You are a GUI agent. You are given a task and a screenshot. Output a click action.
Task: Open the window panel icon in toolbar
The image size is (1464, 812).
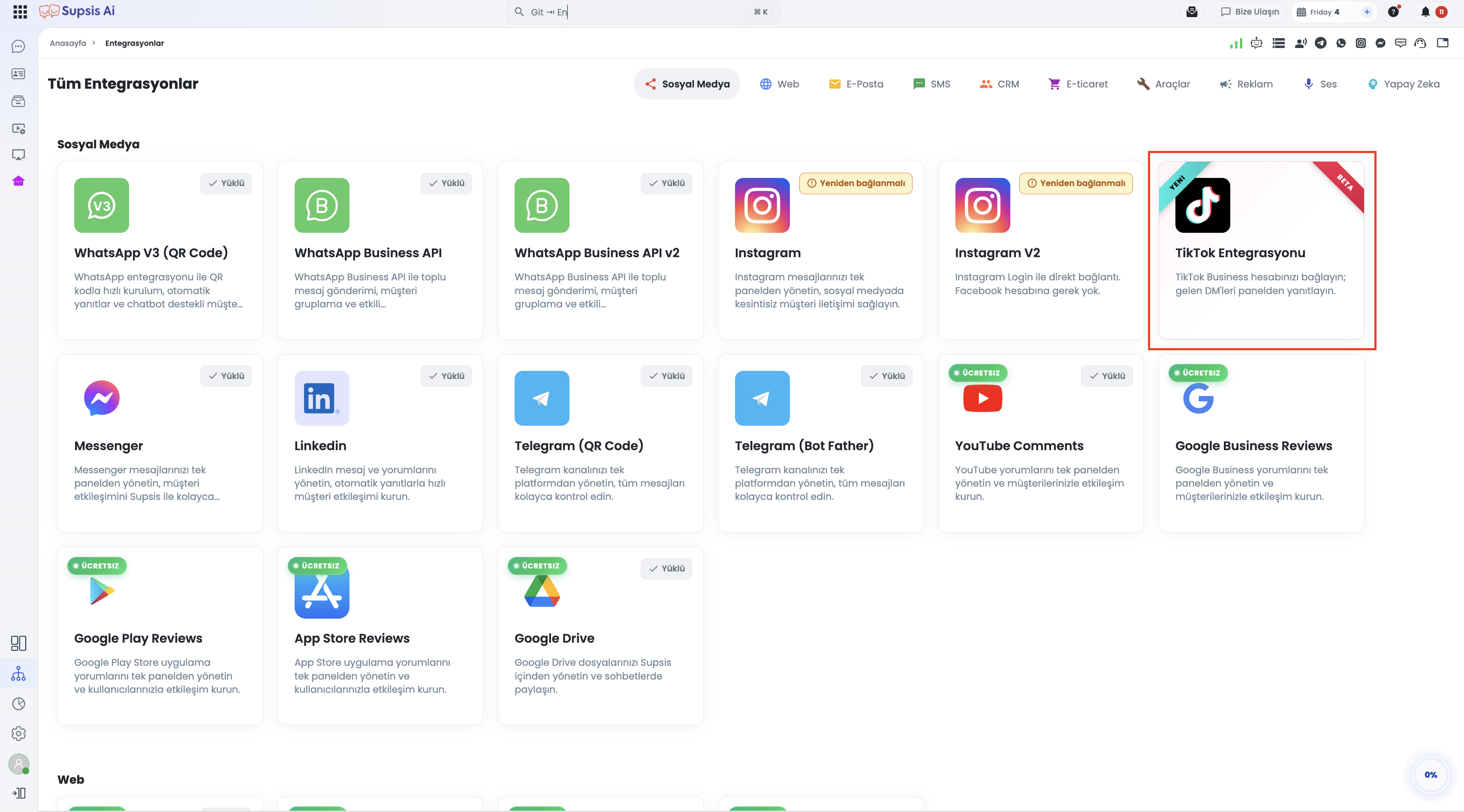pos(1443,43)
